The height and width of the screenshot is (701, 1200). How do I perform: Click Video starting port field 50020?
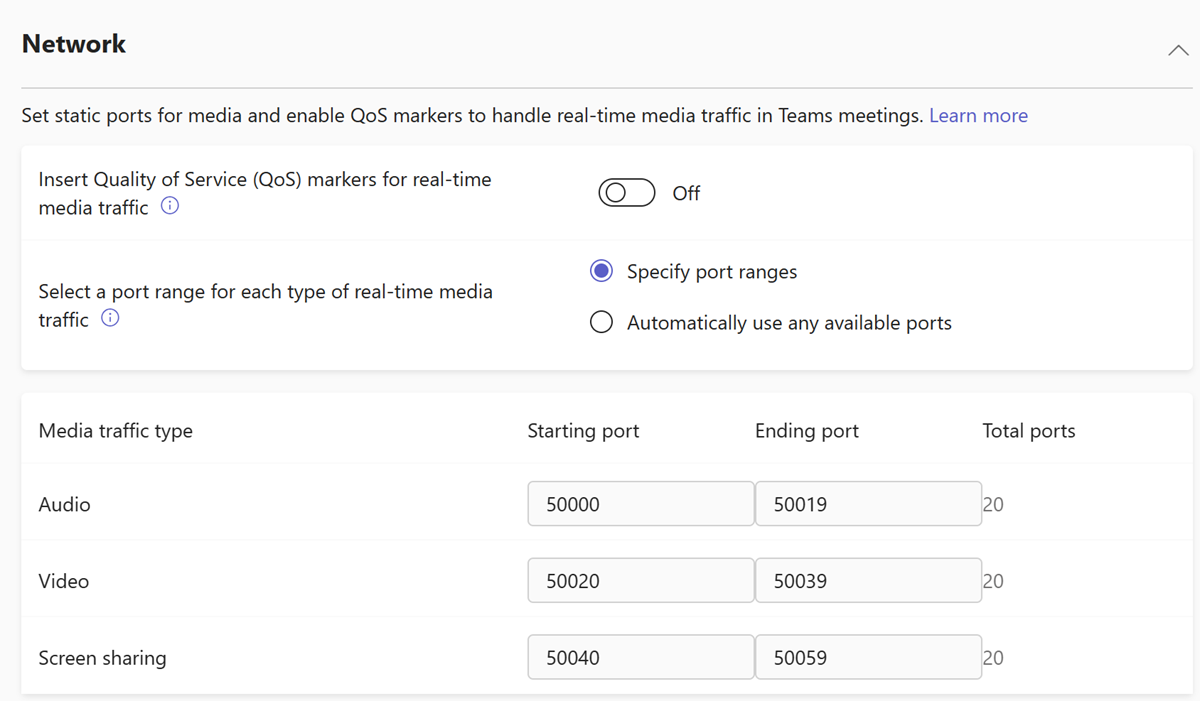(x=641, y=581)
